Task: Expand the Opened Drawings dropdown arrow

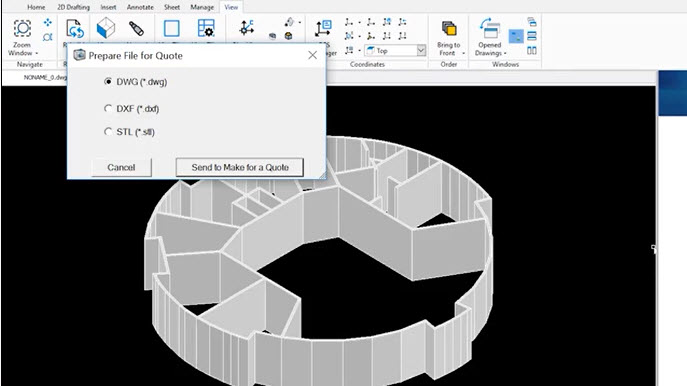Action: coord(505,53)
